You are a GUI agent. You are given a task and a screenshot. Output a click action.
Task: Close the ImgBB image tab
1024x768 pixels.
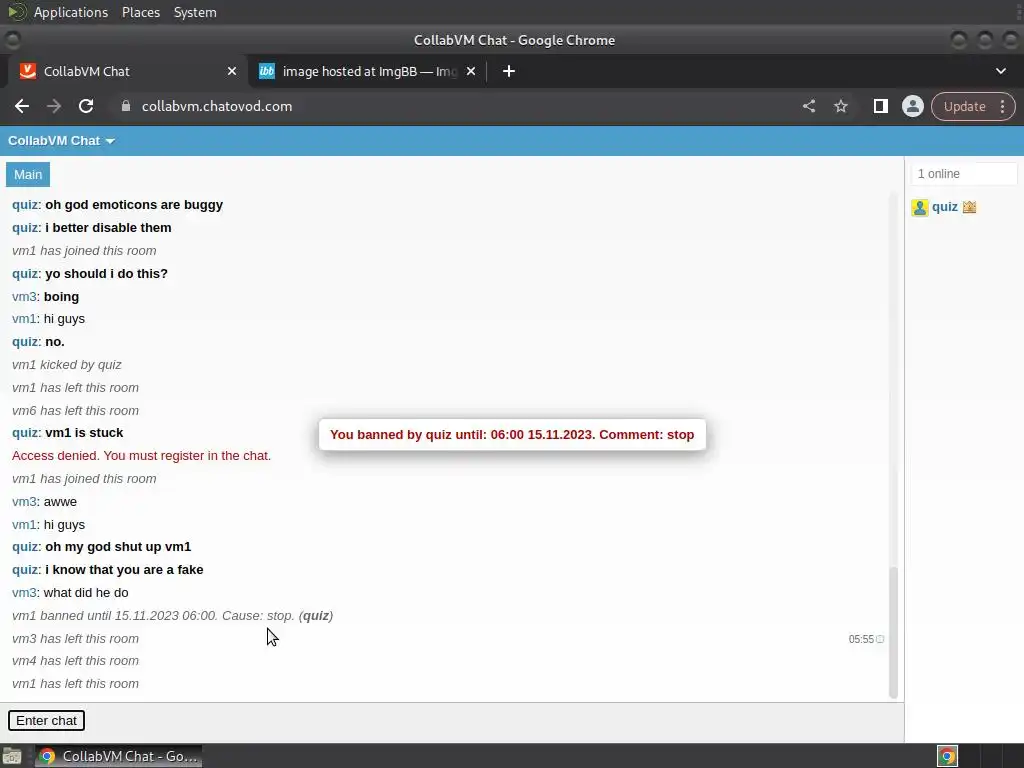[x=471, y=71]
